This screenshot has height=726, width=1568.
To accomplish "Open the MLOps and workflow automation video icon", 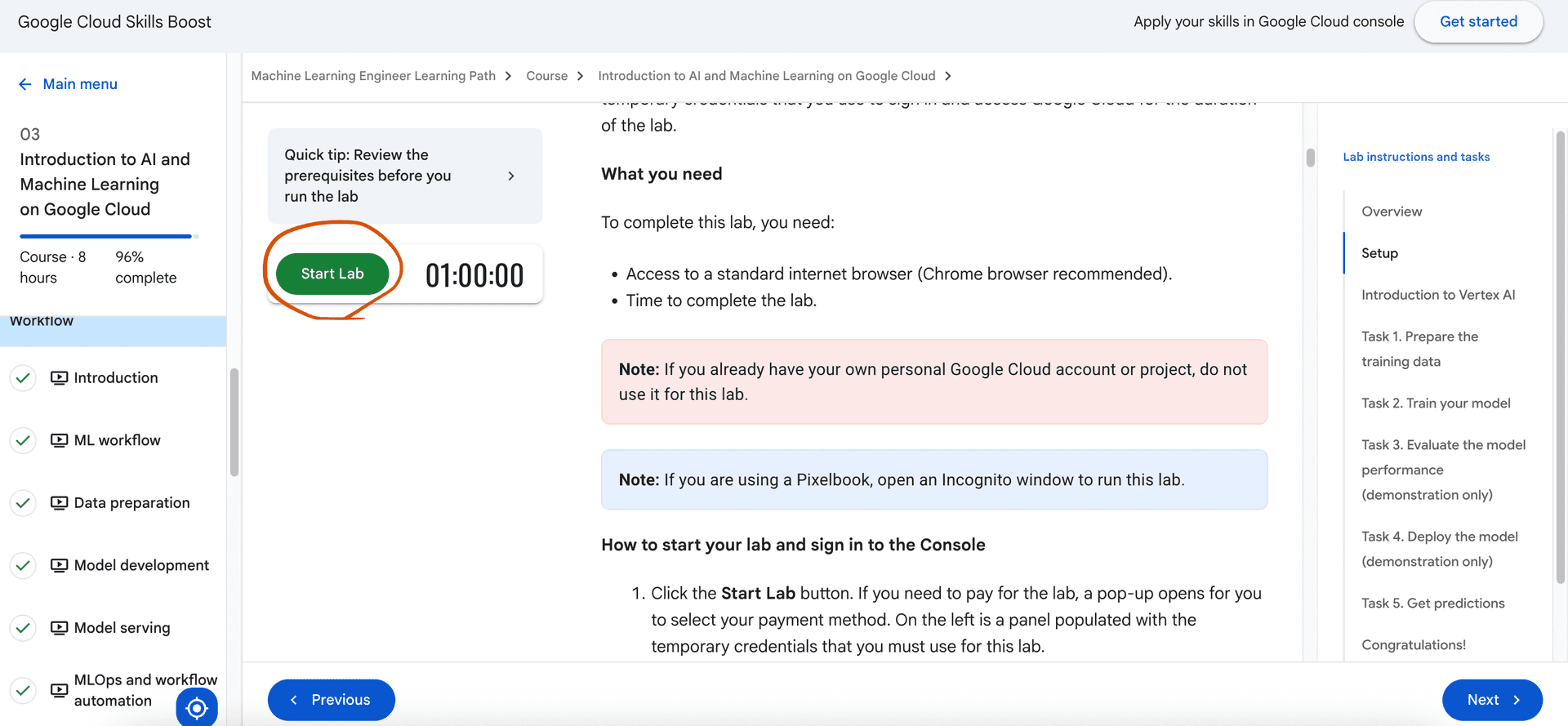I will [x=59, y=690].
